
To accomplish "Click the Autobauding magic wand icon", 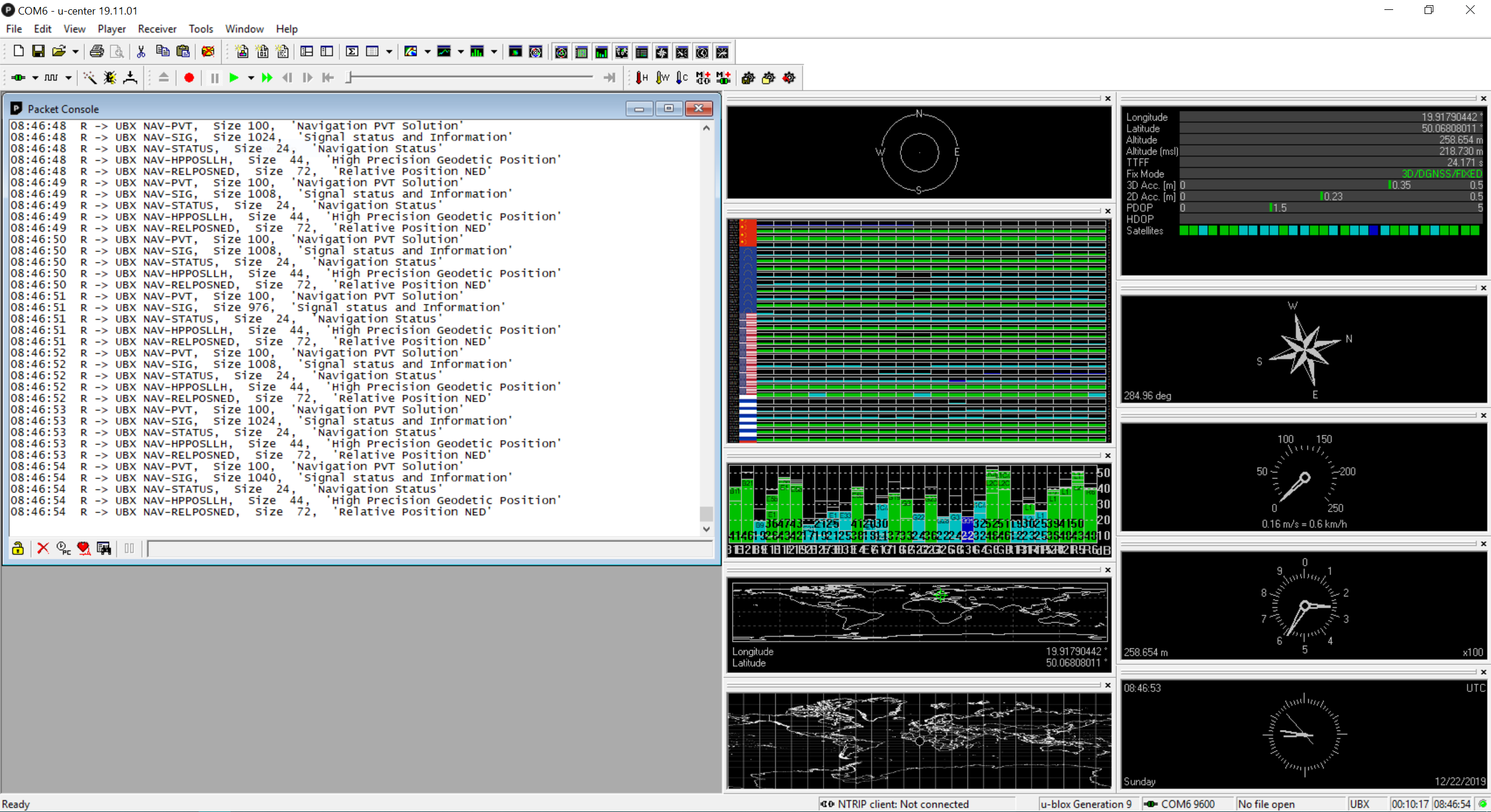I will (x=90, y=77).
